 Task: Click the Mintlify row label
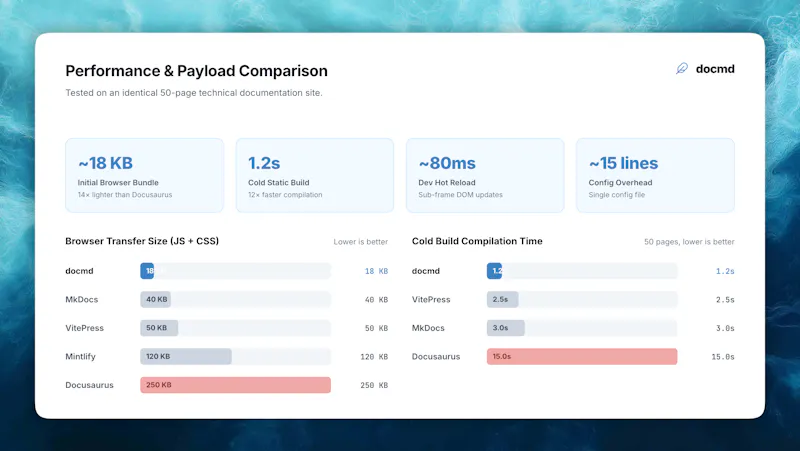(x=80, y=357)
